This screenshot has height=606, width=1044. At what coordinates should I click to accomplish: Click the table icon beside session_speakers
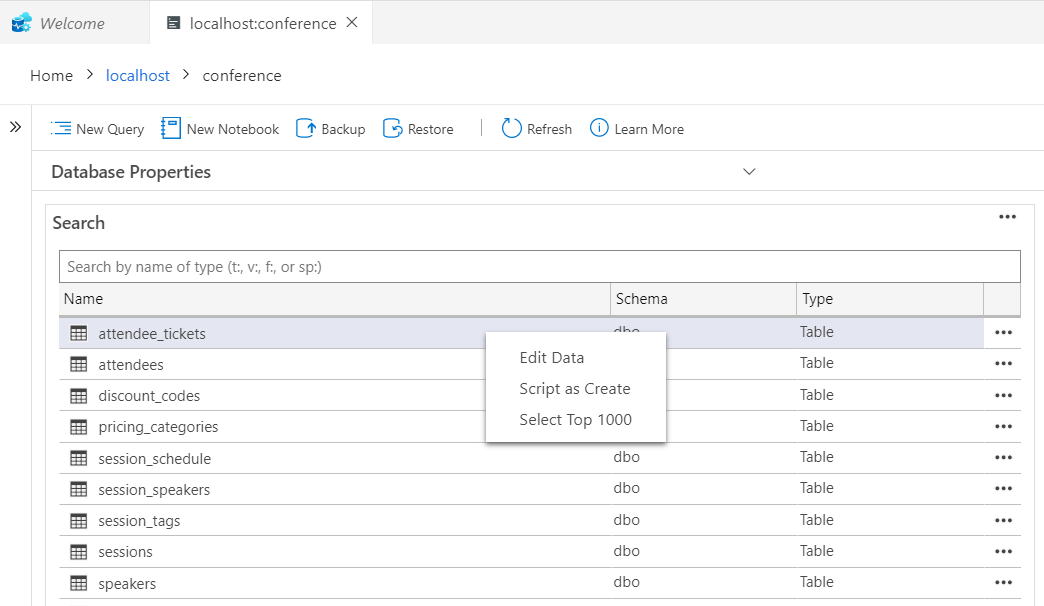click(x=79, y=489)
